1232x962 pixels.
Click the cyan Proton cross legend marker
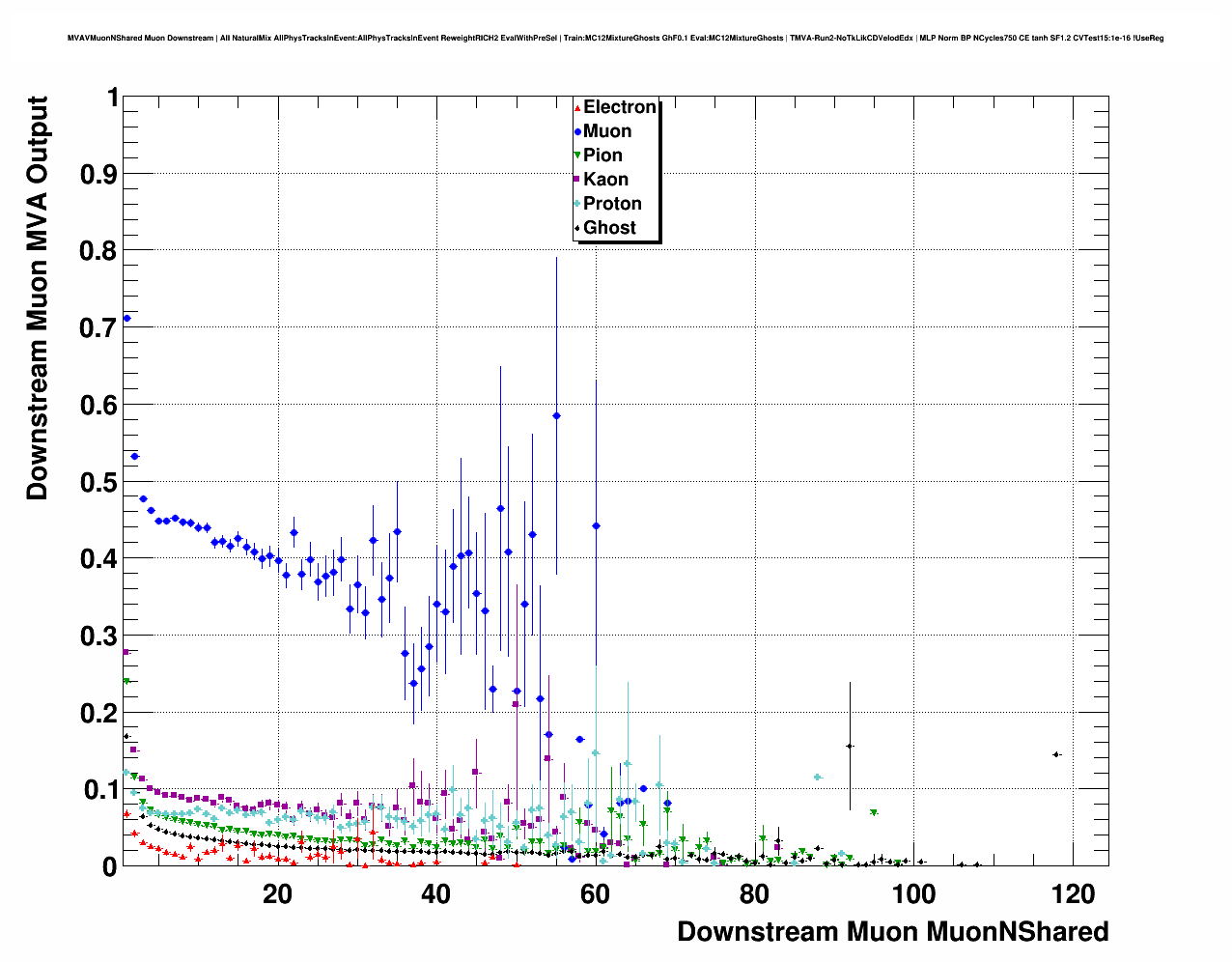click(x=577, y=204)
